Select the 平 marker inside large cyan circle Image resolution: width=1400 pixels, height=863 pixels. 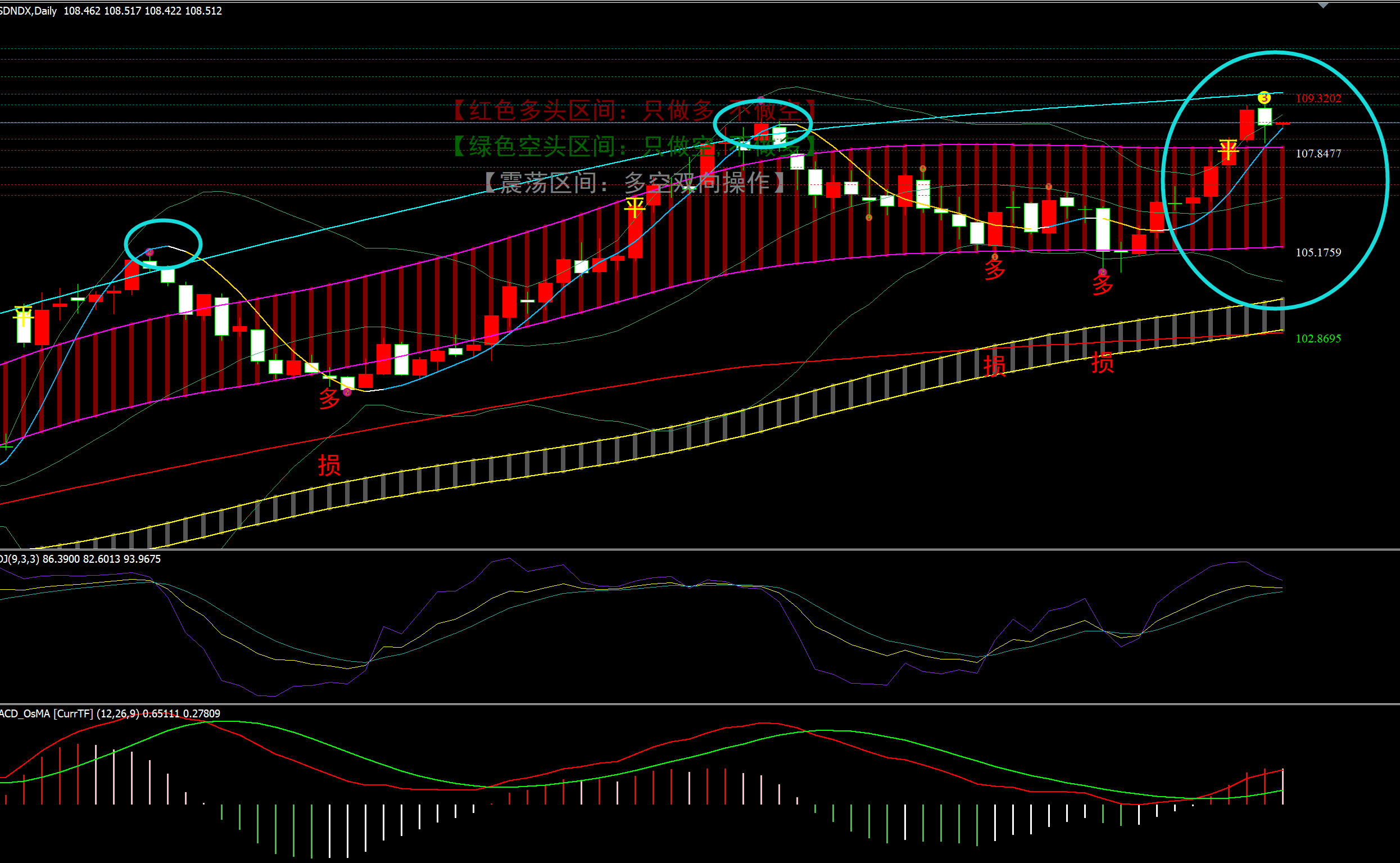click(1227, 150)
